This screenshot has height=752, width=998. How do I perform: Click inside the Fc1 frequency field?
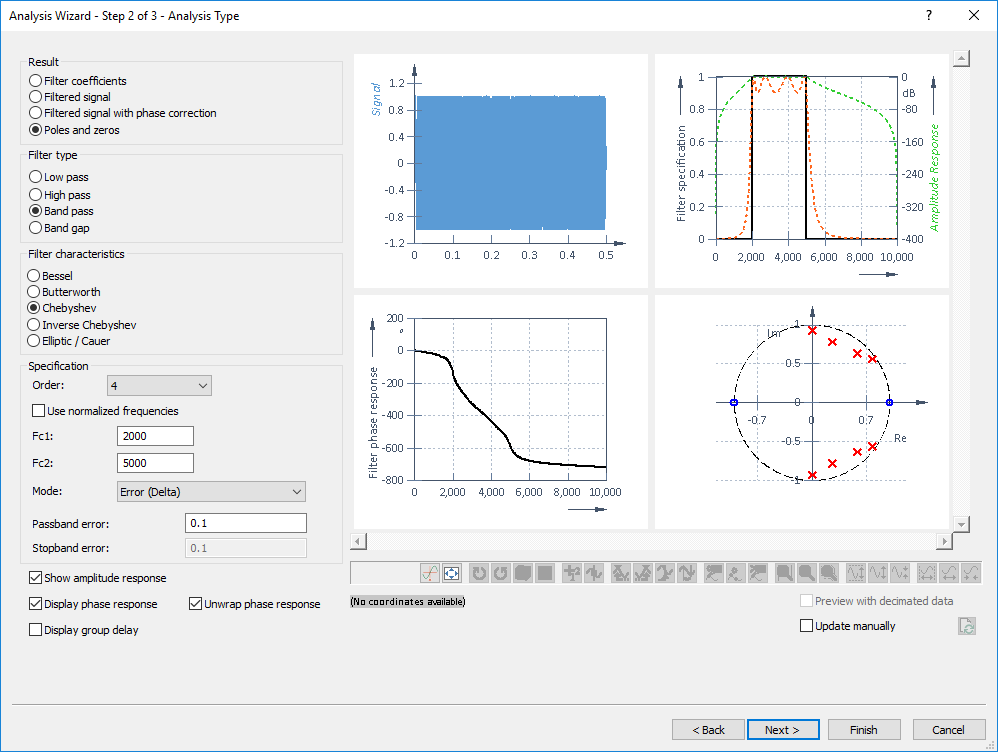pos(155,436)
